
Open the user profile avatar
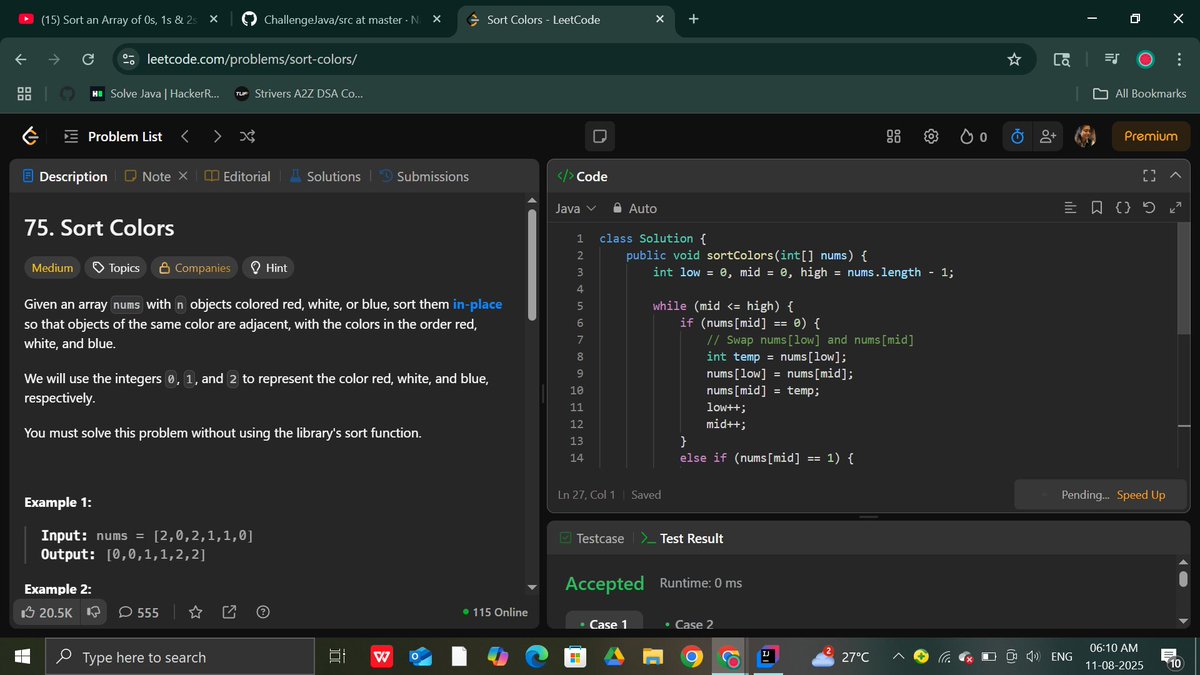coord(1085,136)
